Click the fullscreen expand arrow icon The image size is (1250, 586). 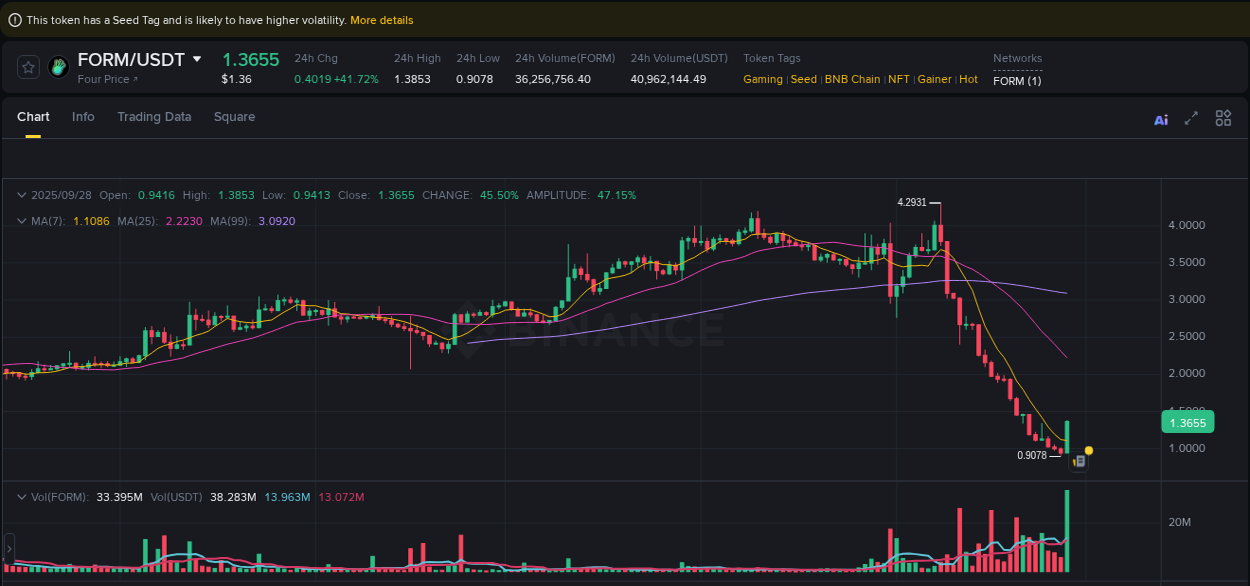1191,118
